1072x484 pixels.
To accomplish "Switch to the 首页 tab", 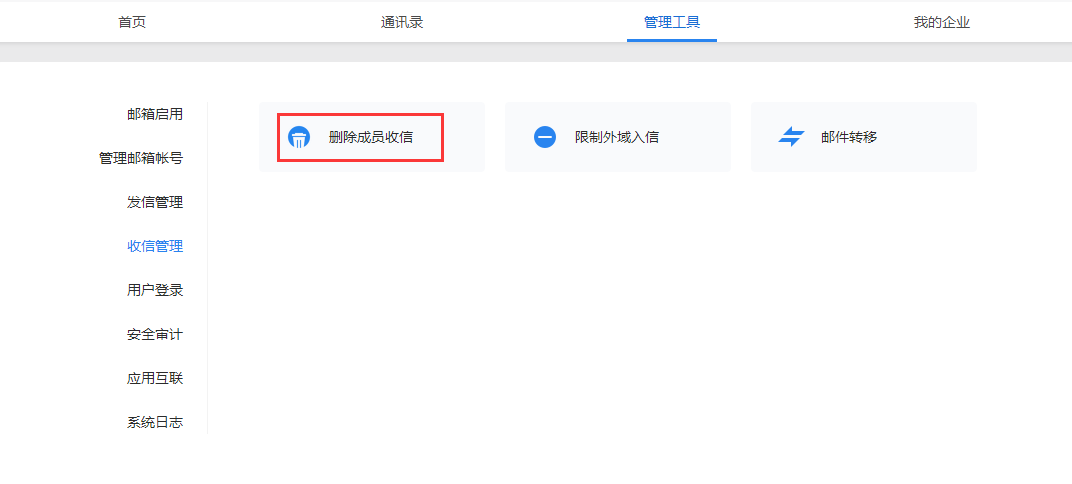I will pos(132,22).
